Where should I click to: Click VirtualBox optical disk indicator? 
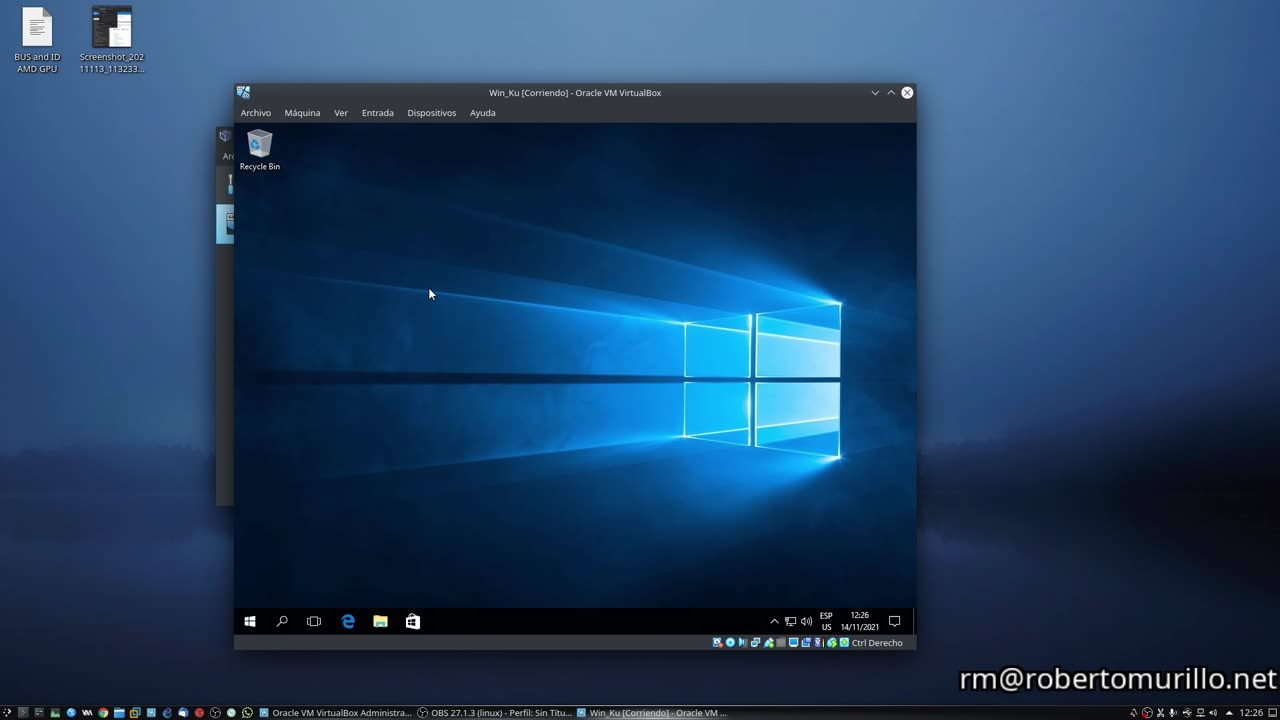[730, 643]
